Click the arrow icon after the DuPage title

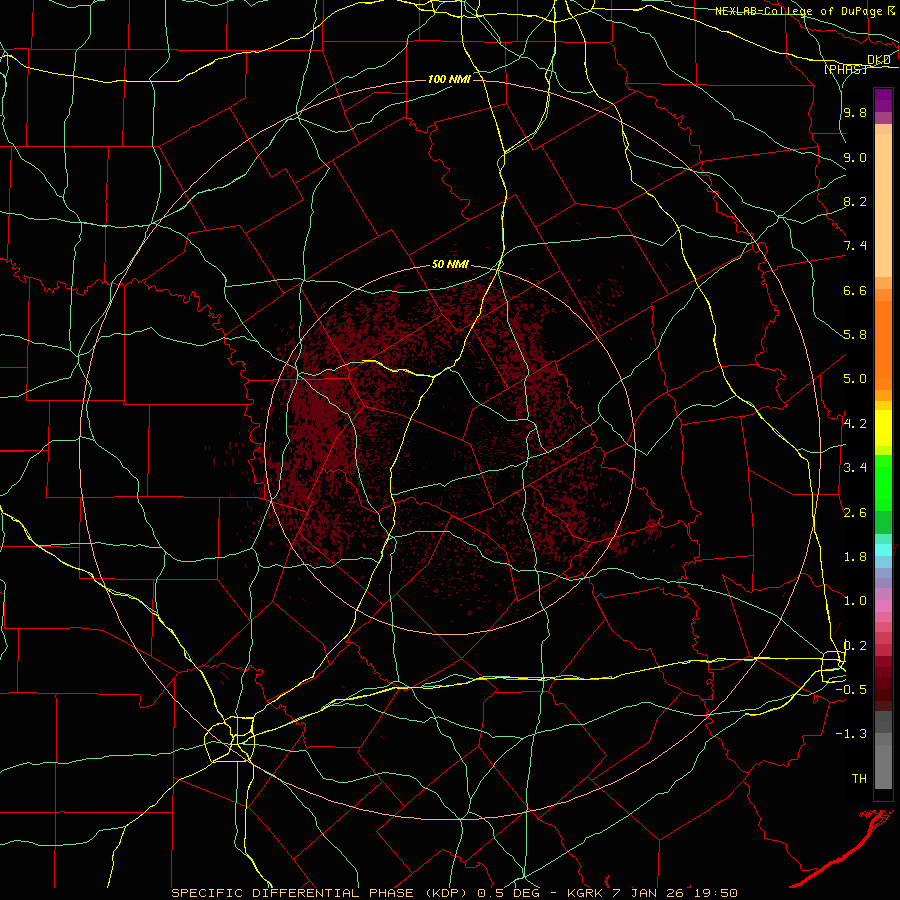[x=891, y=10]
